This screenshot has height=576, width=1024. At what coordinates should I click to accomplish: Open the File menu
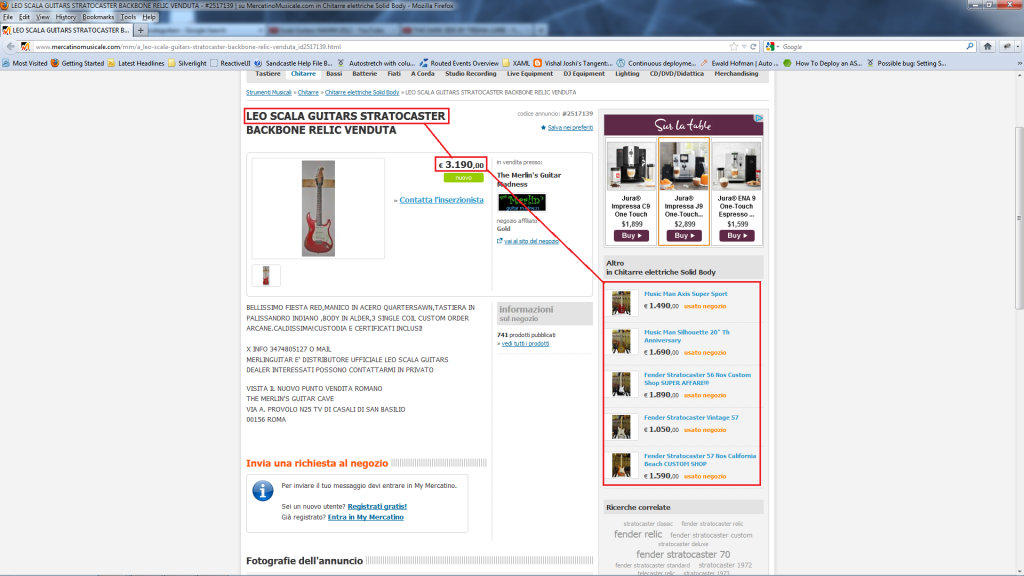pyautogui.click(x=8, y=17)
